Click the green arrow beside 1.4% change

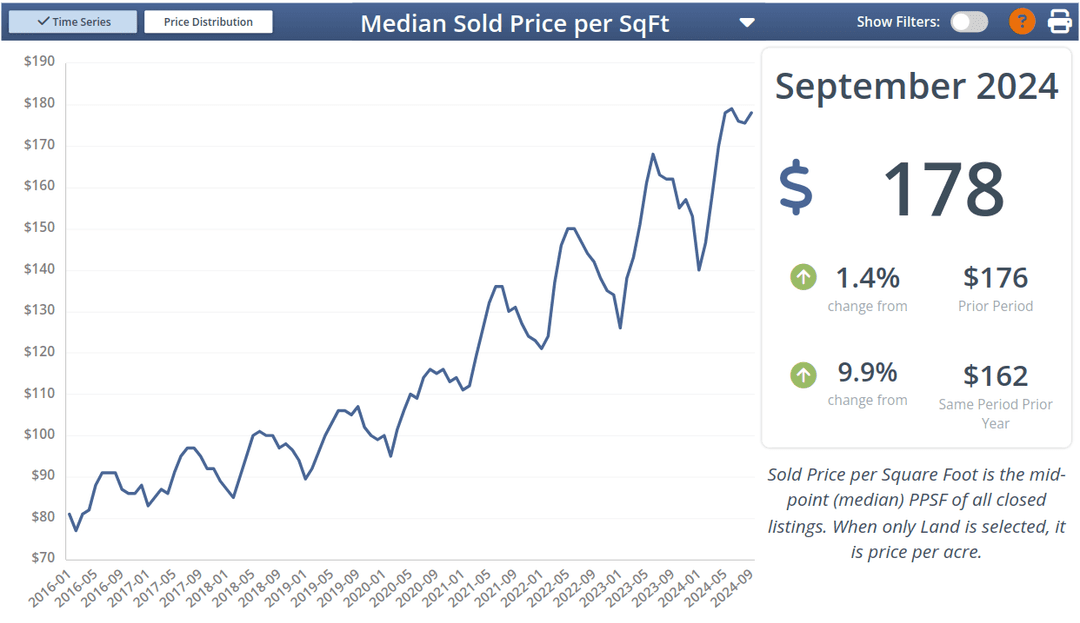[x=803, y=274]
